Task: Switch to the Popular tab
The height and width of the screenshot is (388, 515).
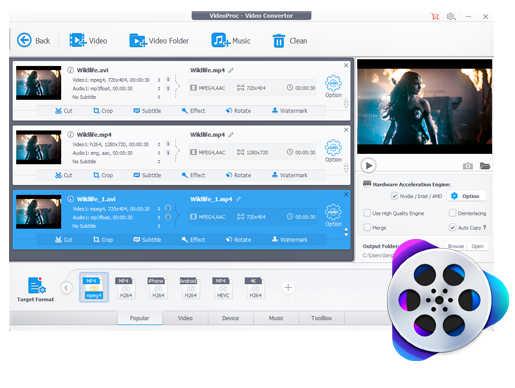Action: pyautogui.click(x=140, y=318)
